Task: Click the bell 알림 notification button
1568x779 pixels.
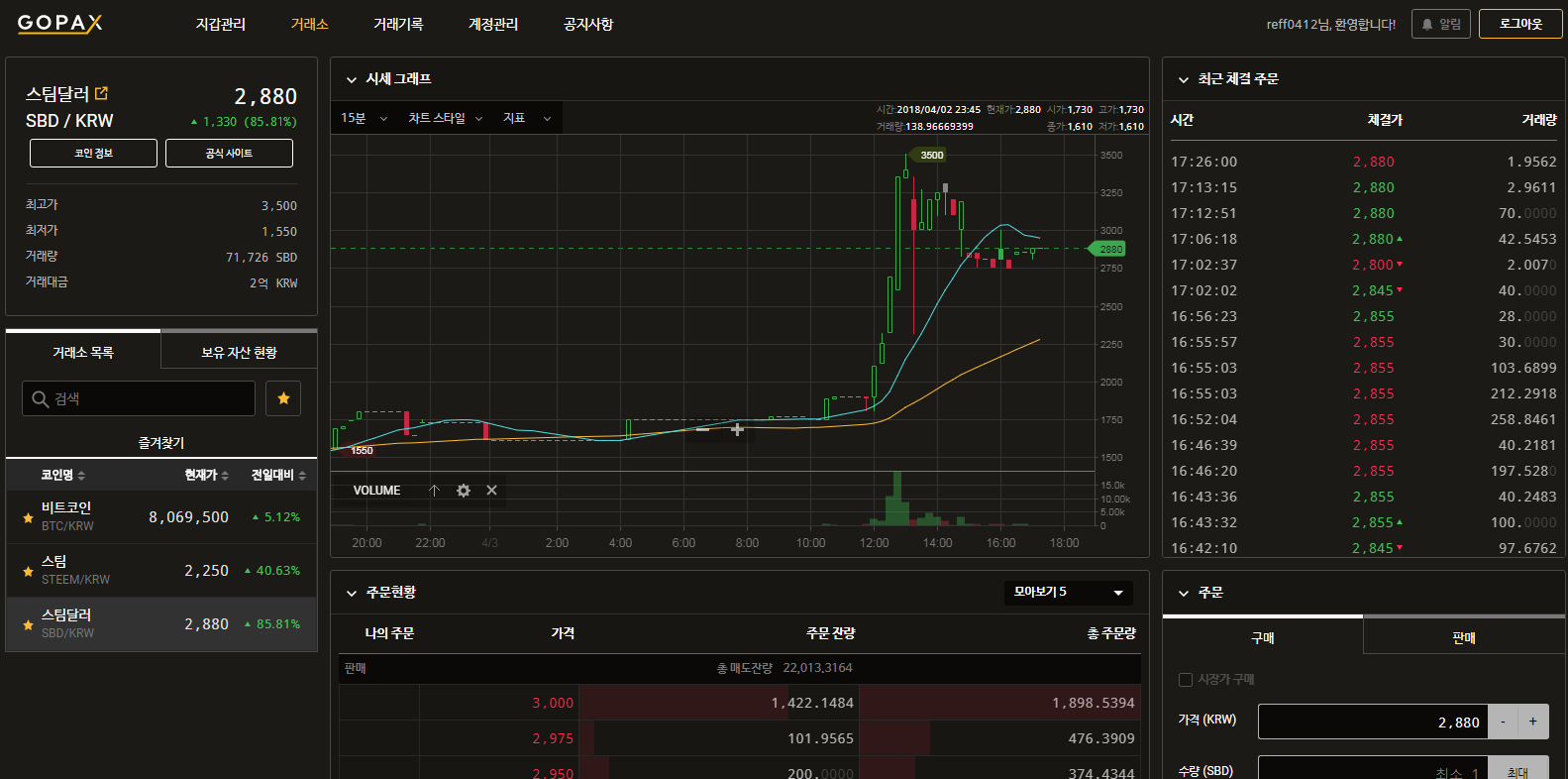Action: coord(1441,24)
